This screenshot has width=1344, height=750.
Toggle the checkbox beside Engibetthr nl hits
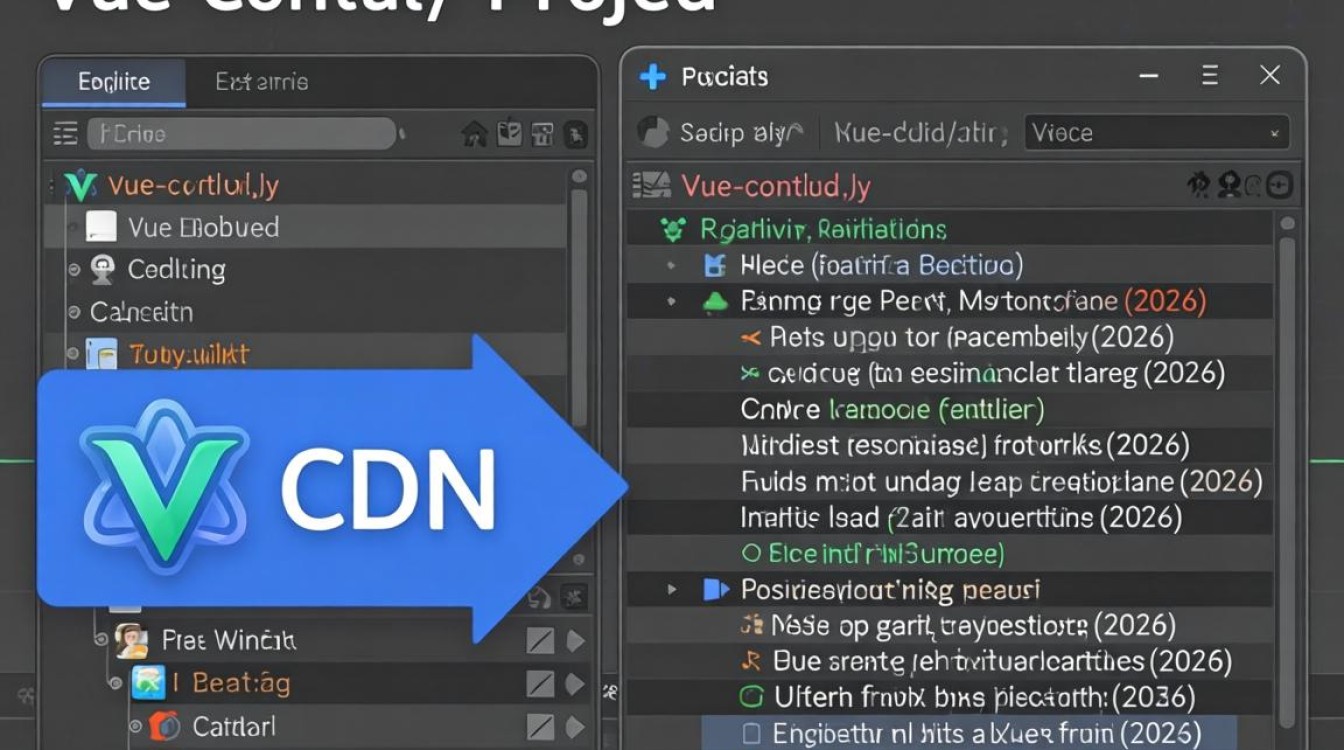(752, 732)
